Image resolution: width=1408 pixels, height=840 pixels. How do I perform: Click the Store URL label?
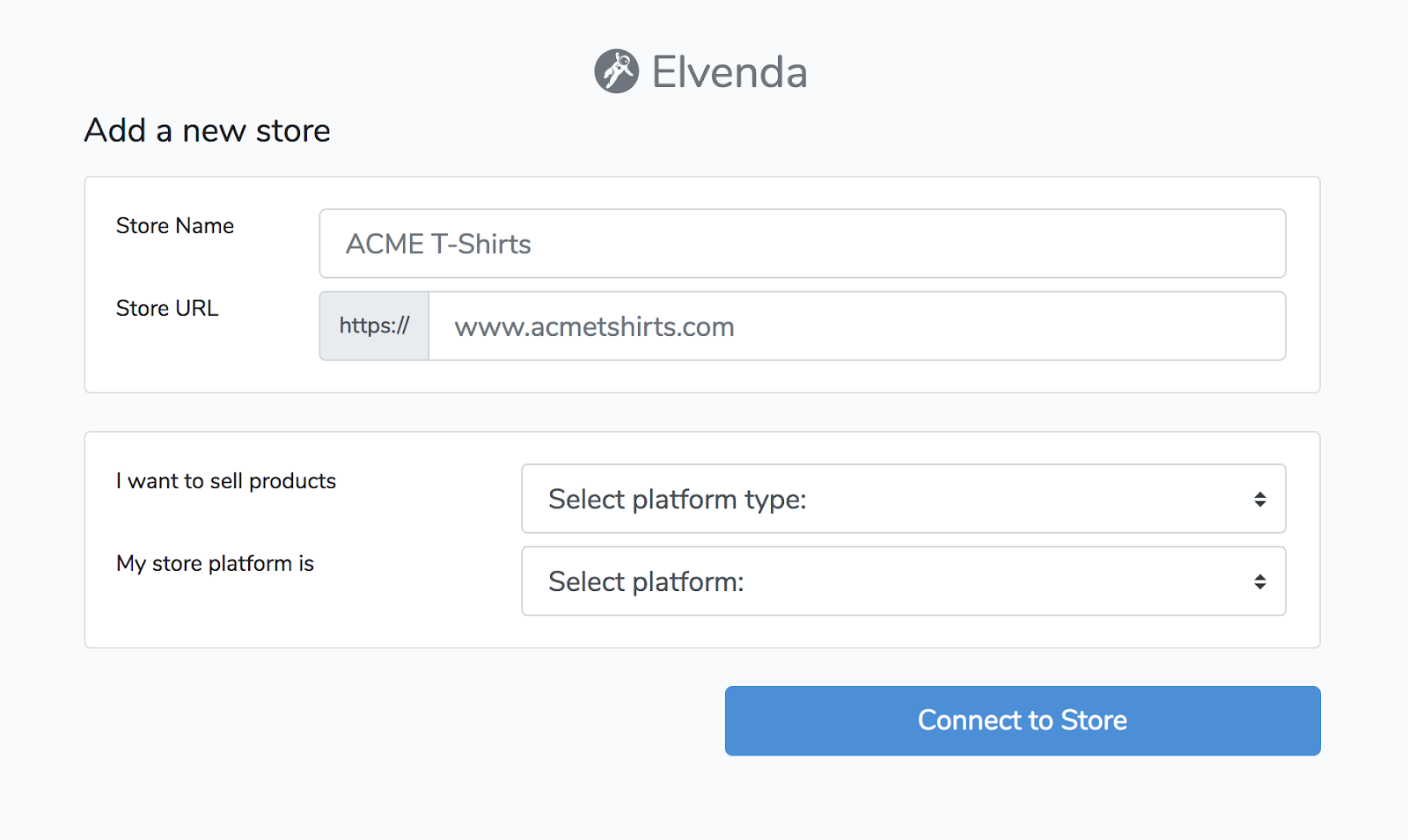167,309
